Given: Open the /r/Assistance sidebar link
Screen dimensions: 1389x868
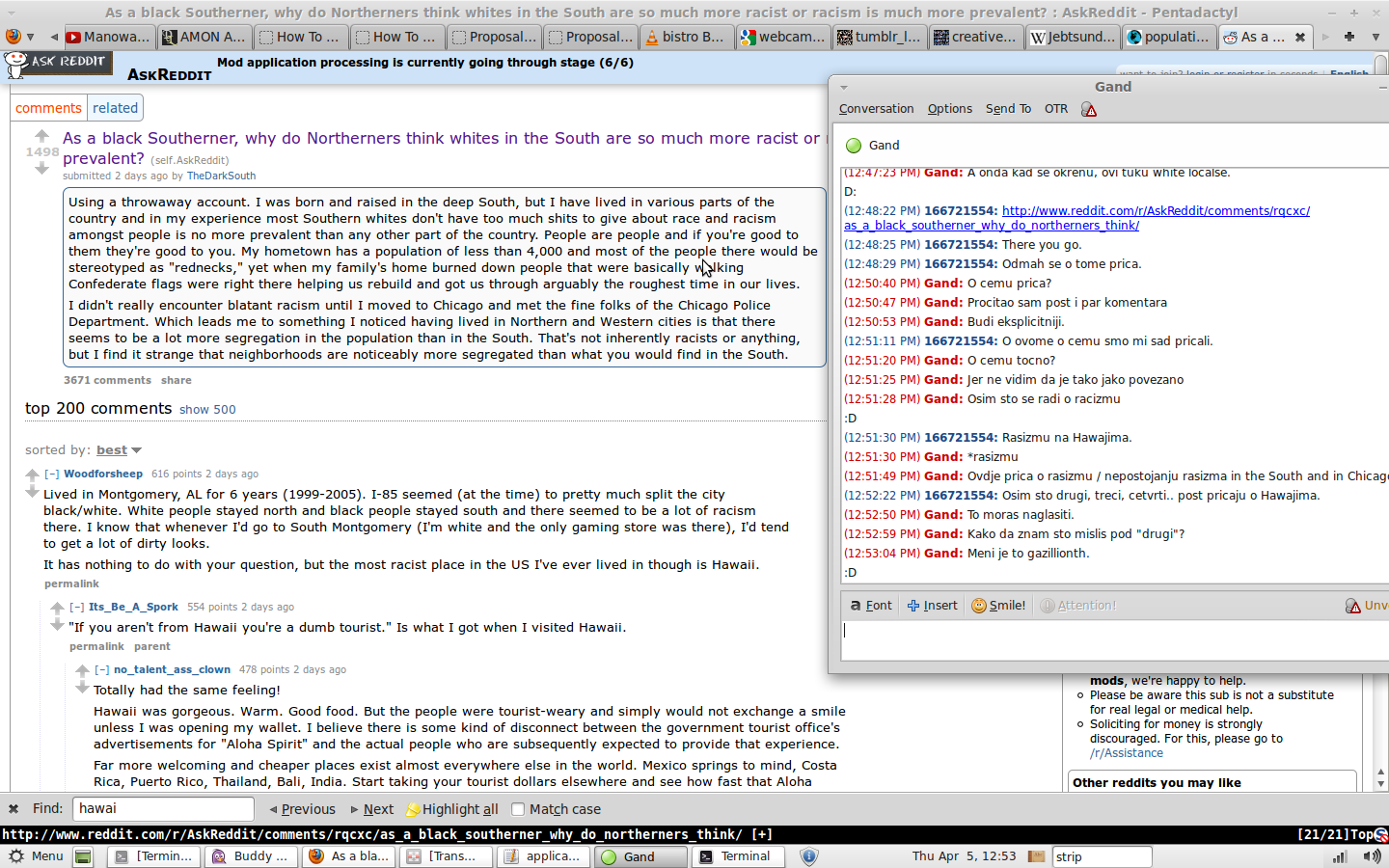Looking at the screenshot, I should (x=1127, y=753).
